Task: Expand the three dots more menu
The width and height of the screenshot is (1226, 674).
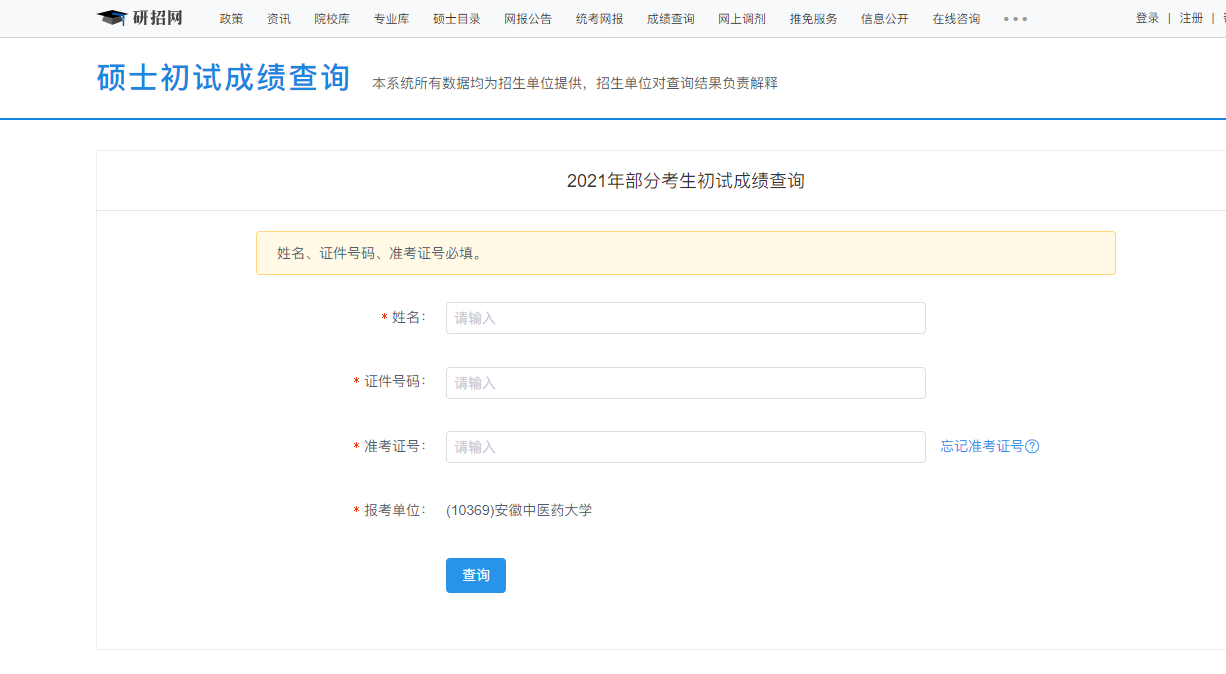Action: point(1015,19)
